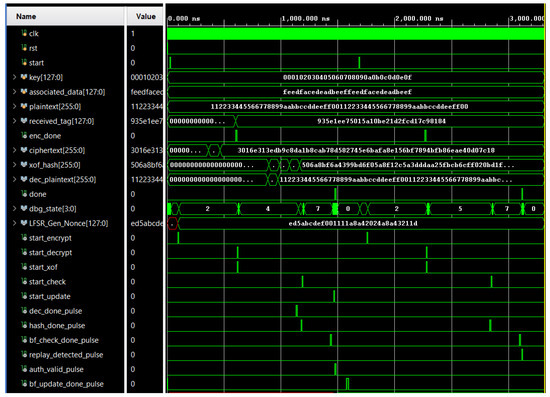Click the ciphertext waveform value 3016e313edb9...
Viewport: 550px width, 397px height.
pyautogui.click(x=366, y=150)
